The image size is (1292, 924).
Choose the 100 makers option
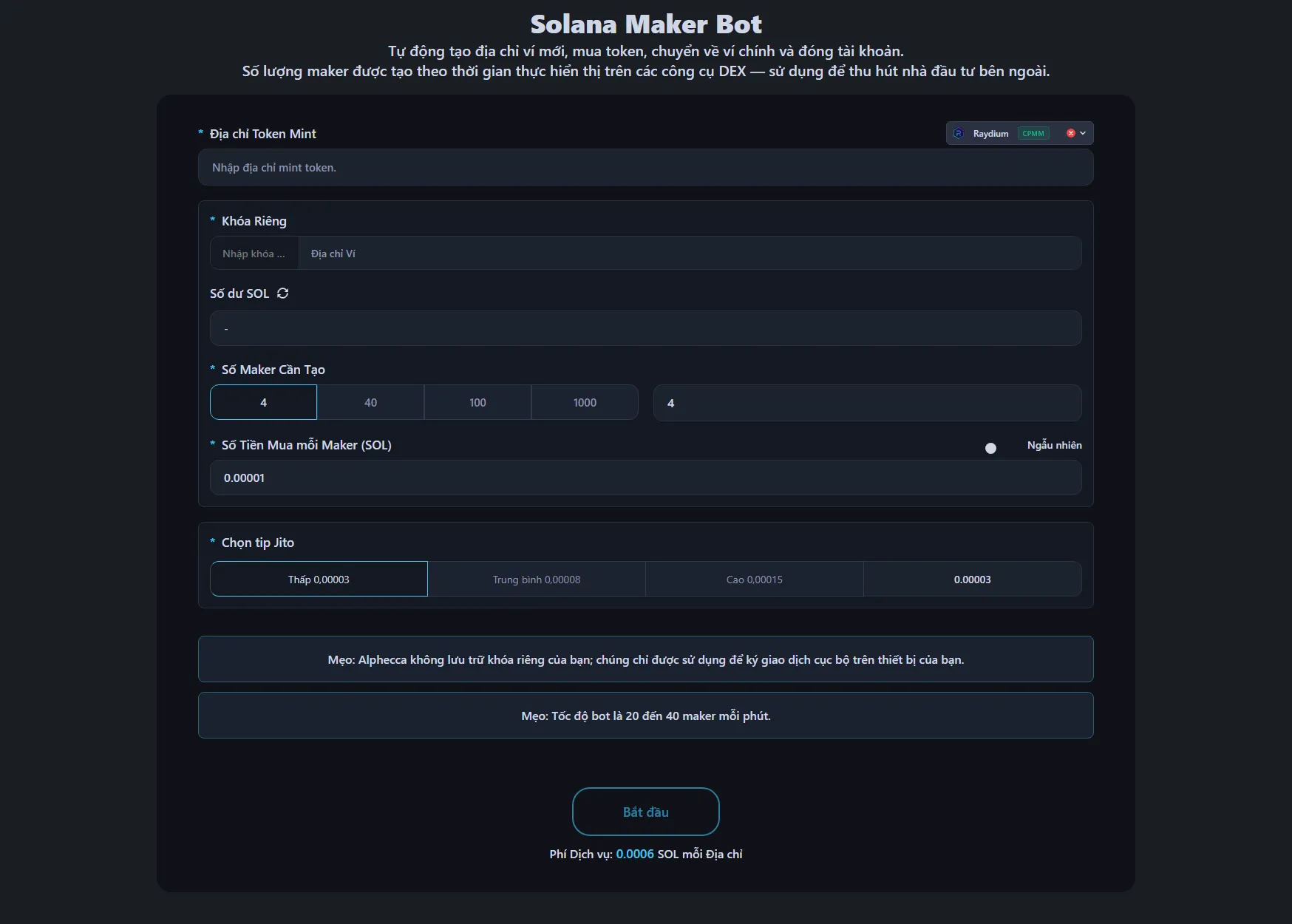[477, 403]
